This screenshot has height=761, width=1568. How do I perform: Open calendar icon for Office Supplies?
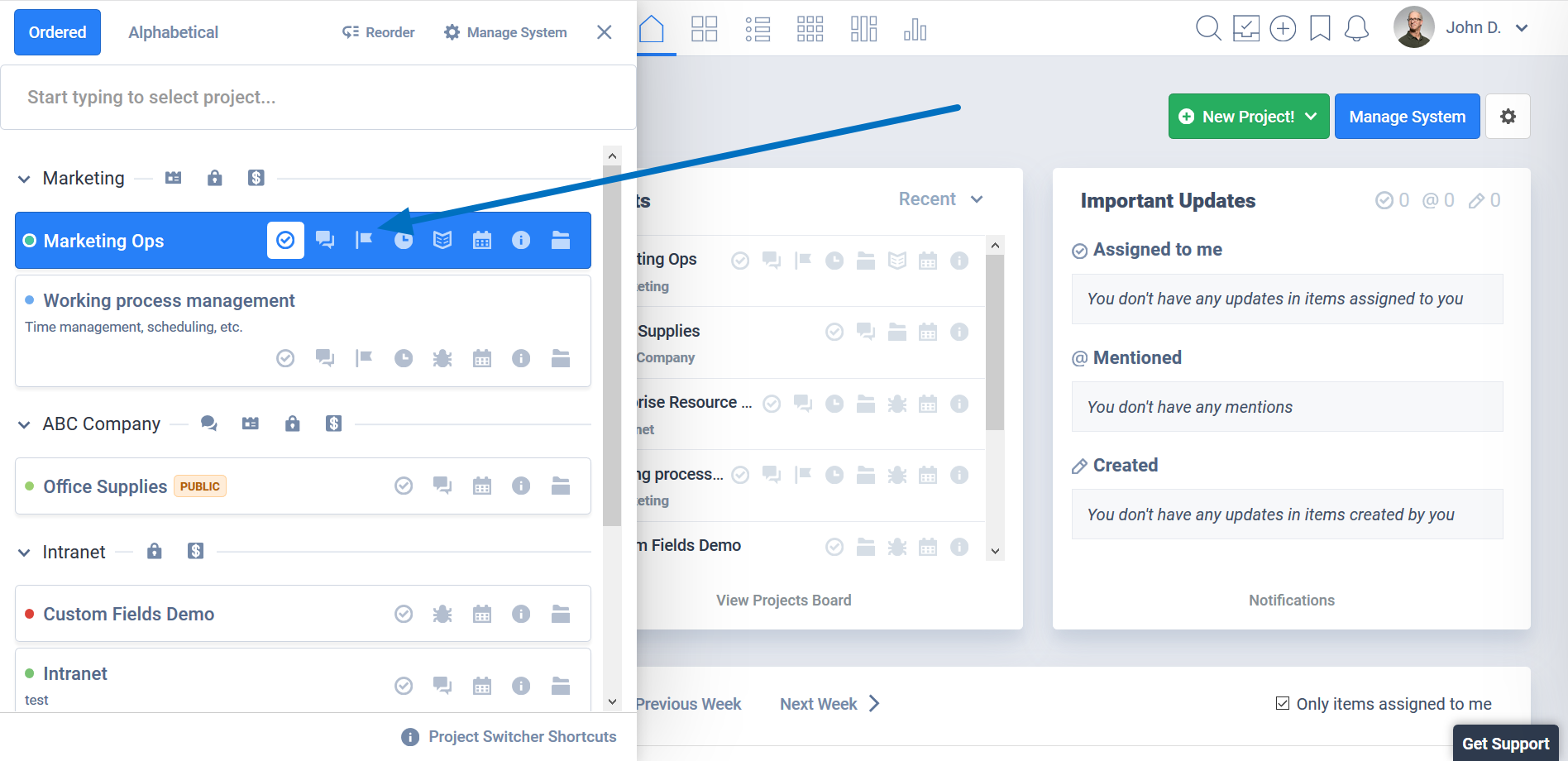click(482, 486)
